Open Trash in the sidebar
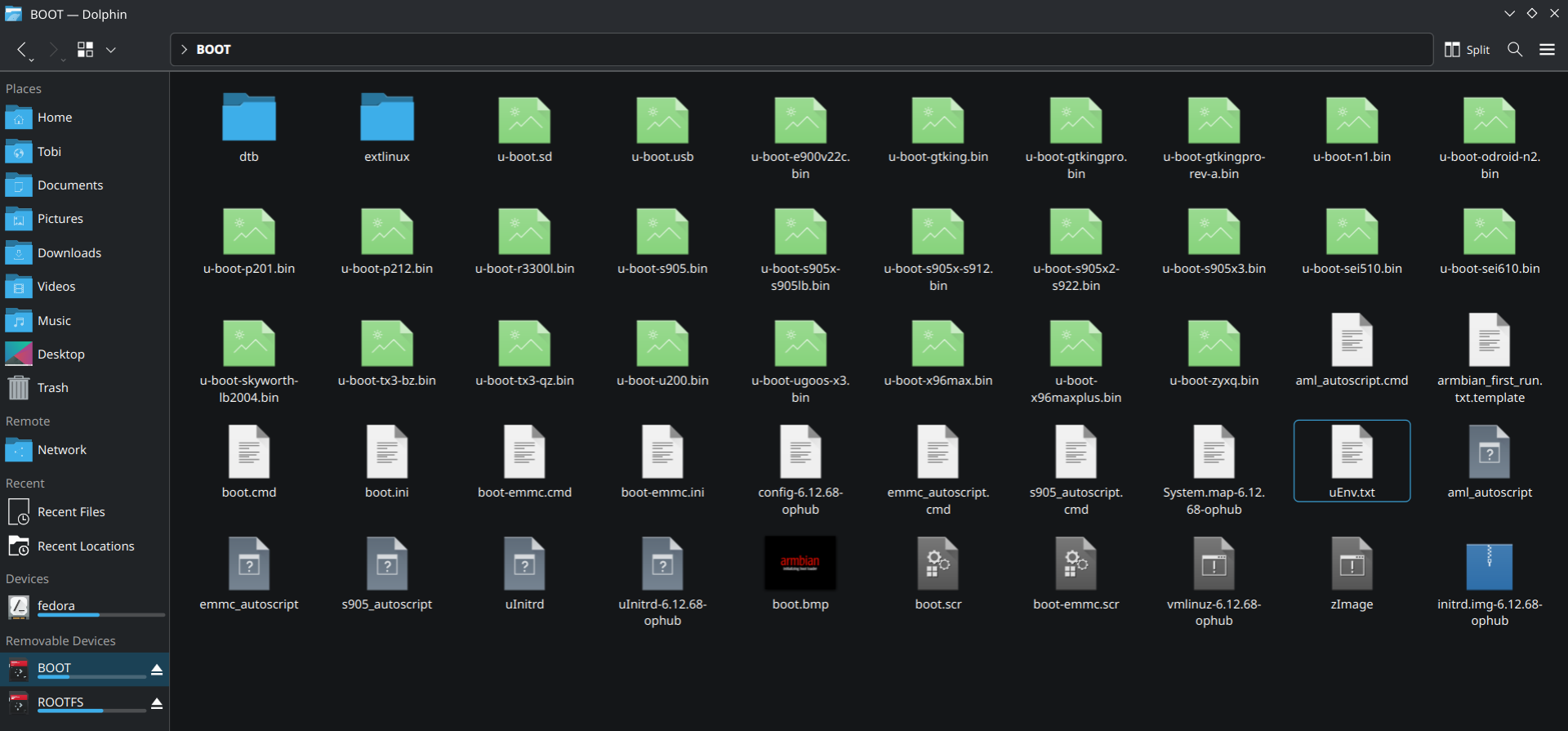Image resolution: width=1568 pixels, height=731 pixels. pyautogui.click(x=52, y=387)
